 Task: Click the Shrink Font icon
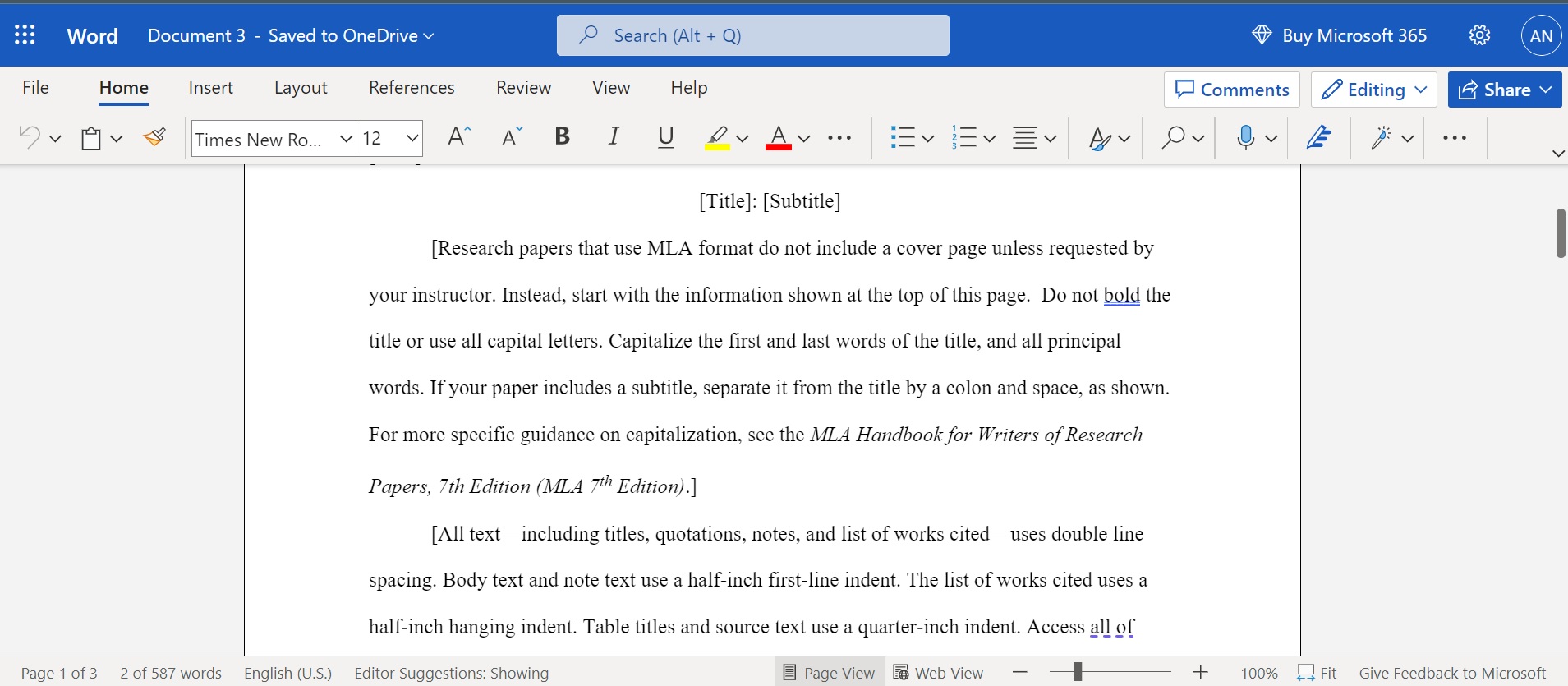coord(512,137)
